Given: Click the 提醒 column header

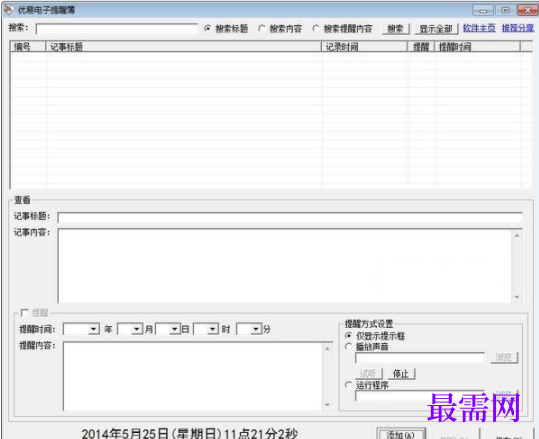Looking at the screenshot, I should (421, 46).
